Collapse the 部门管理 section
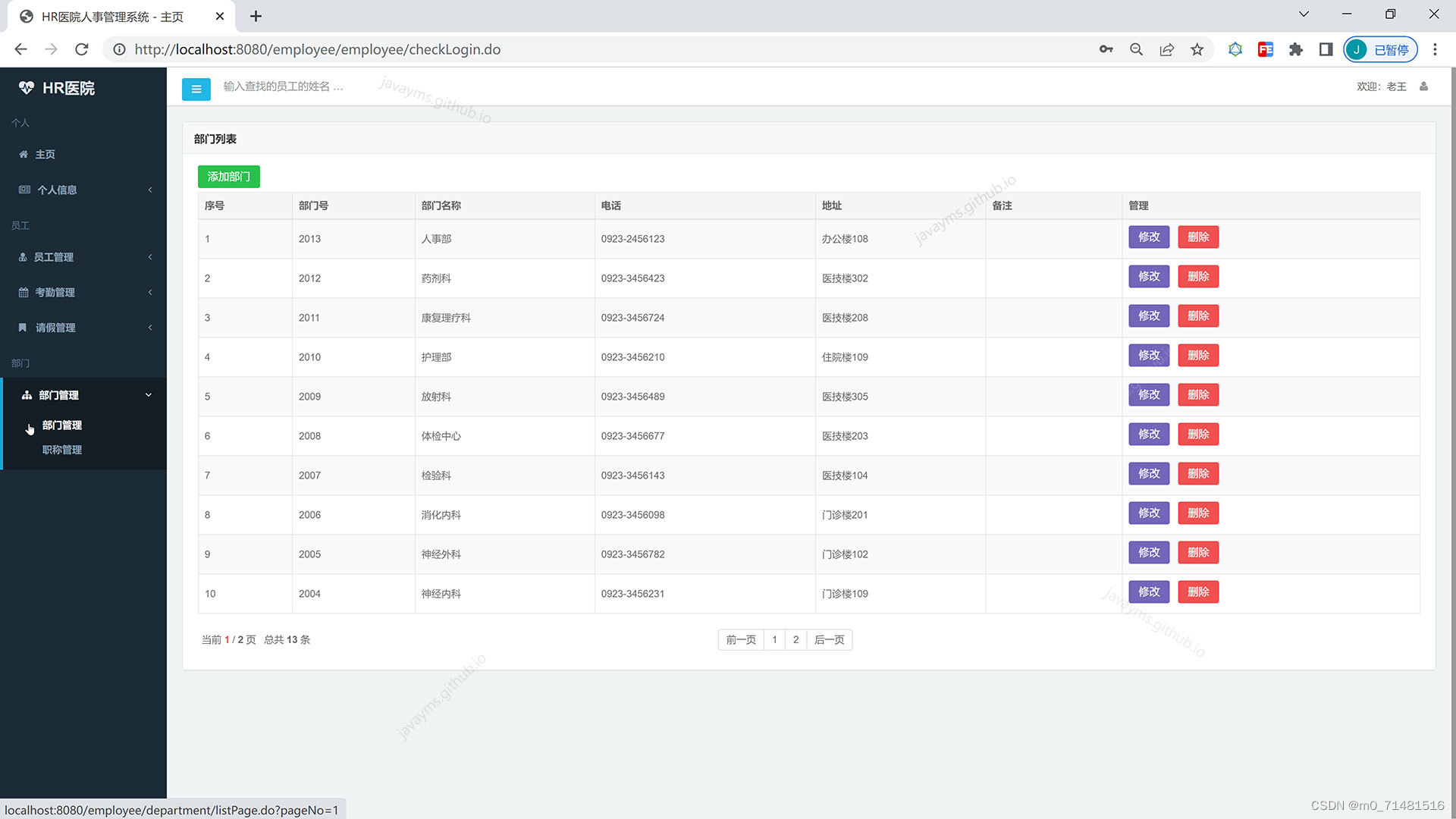The image size is (1456, 819). tap(148, 394)
